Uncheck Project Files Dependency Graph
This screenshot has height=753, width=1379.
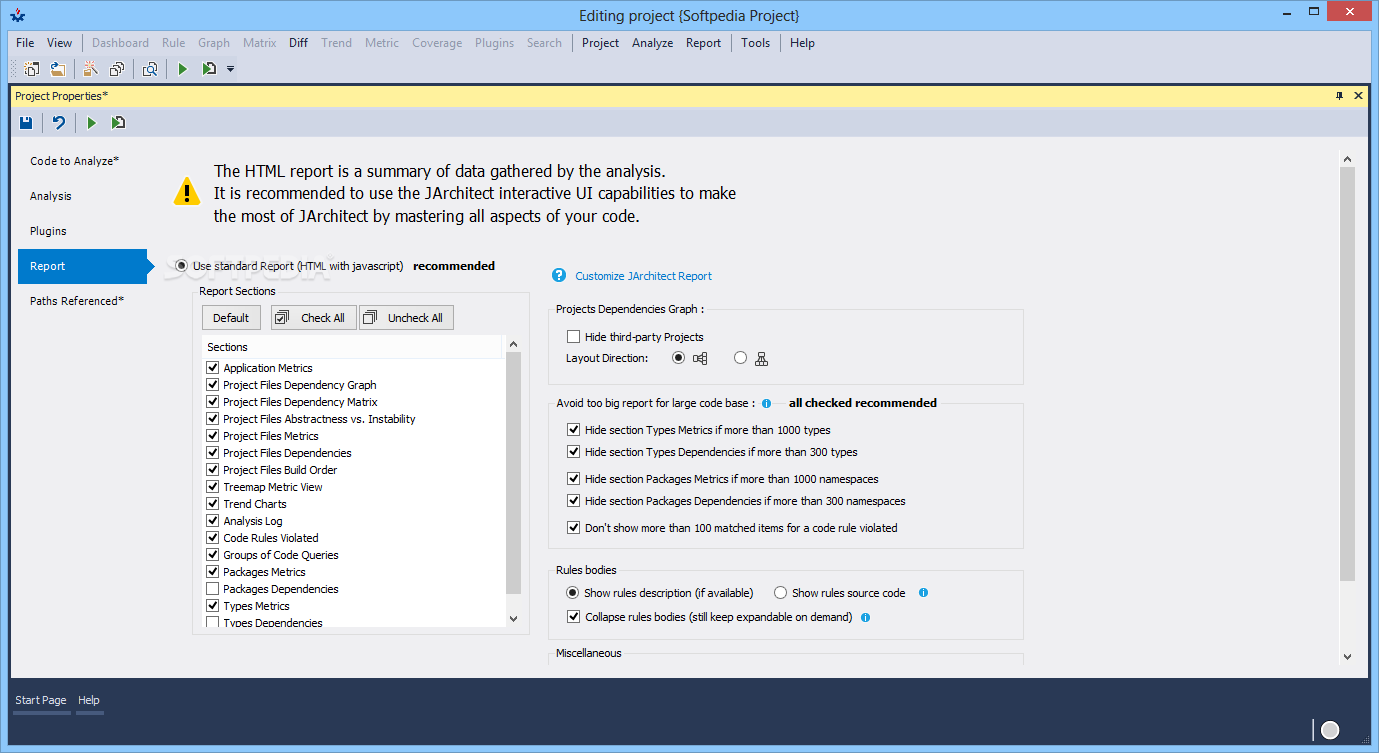coord(212,385)
